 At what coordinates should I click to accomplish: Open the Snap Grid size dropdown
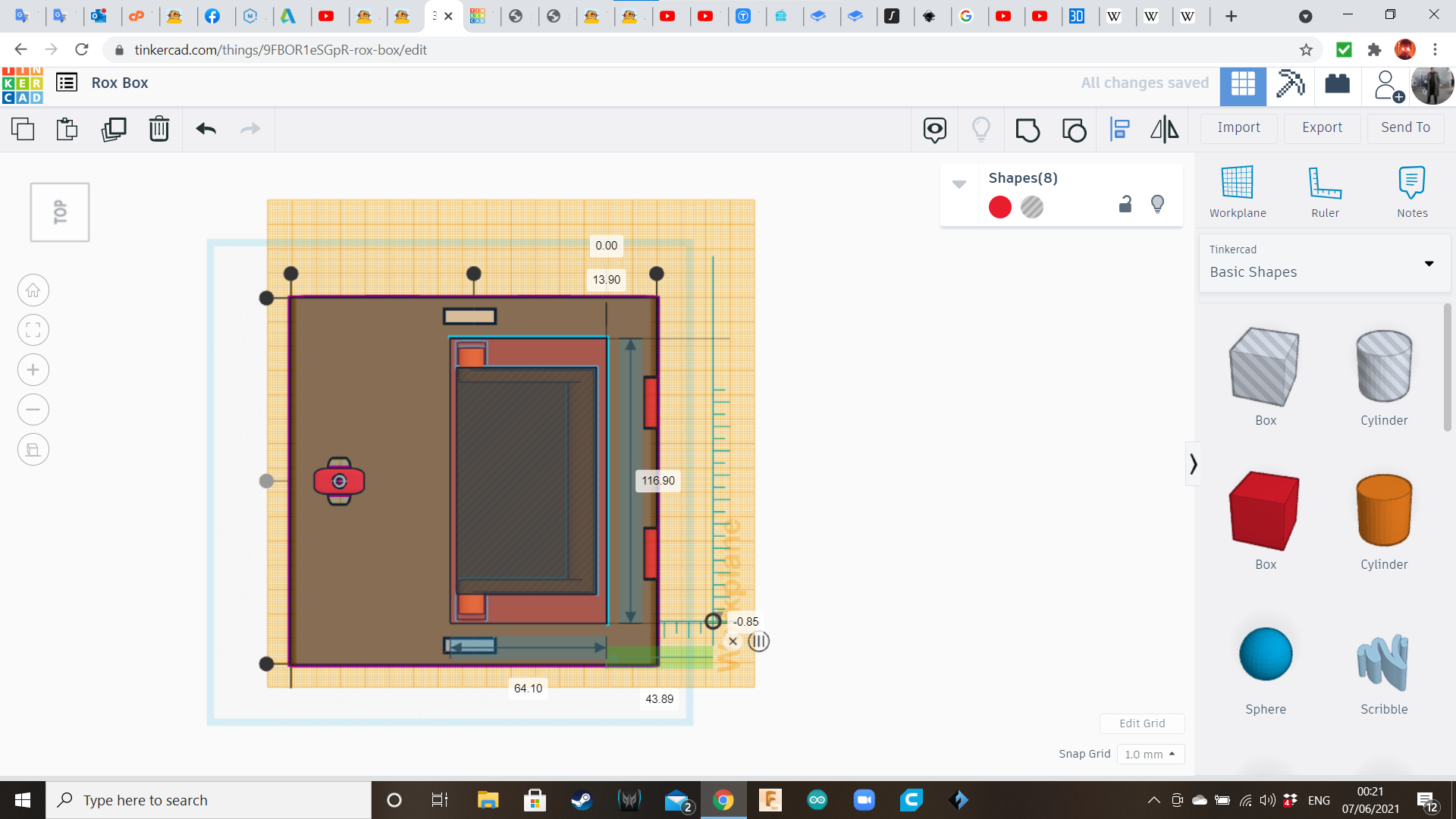tap(1150, 754)
